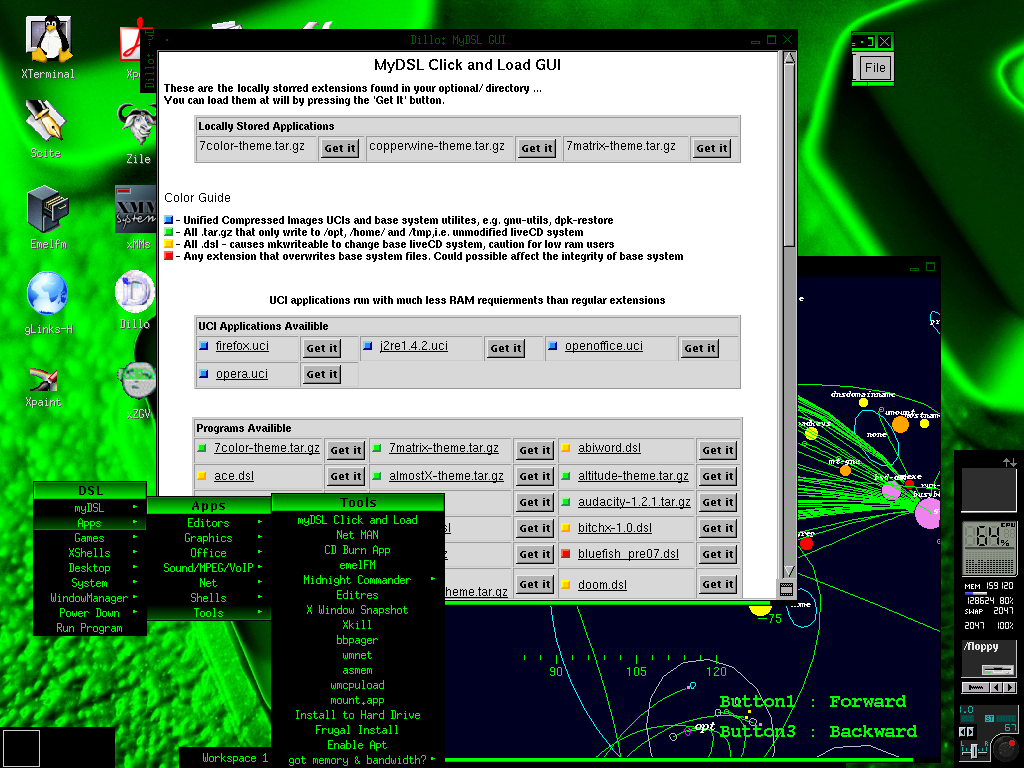Select myDSL Click and Load menu item
The width and height of the screenshot is (1024, 768).
click(x=357, y=520)
